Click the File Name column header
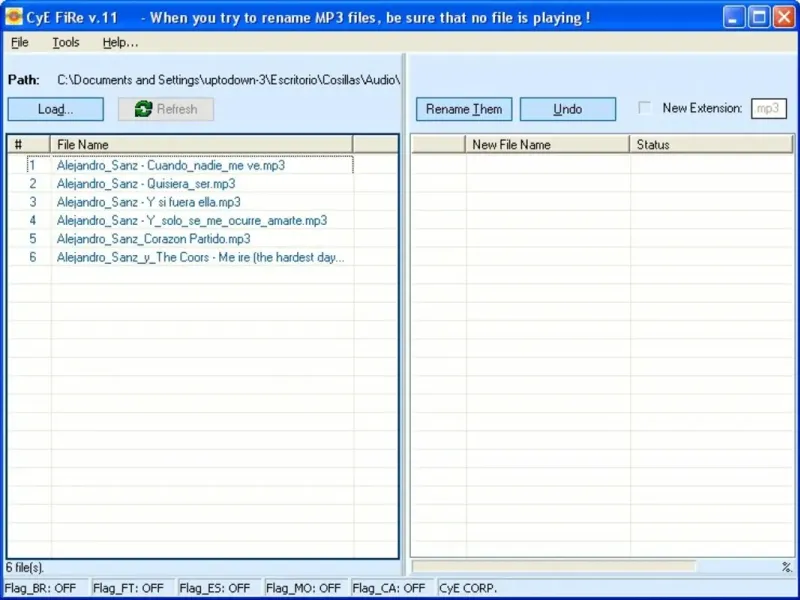This screenshot has height=600, width=800. [202, 144]
